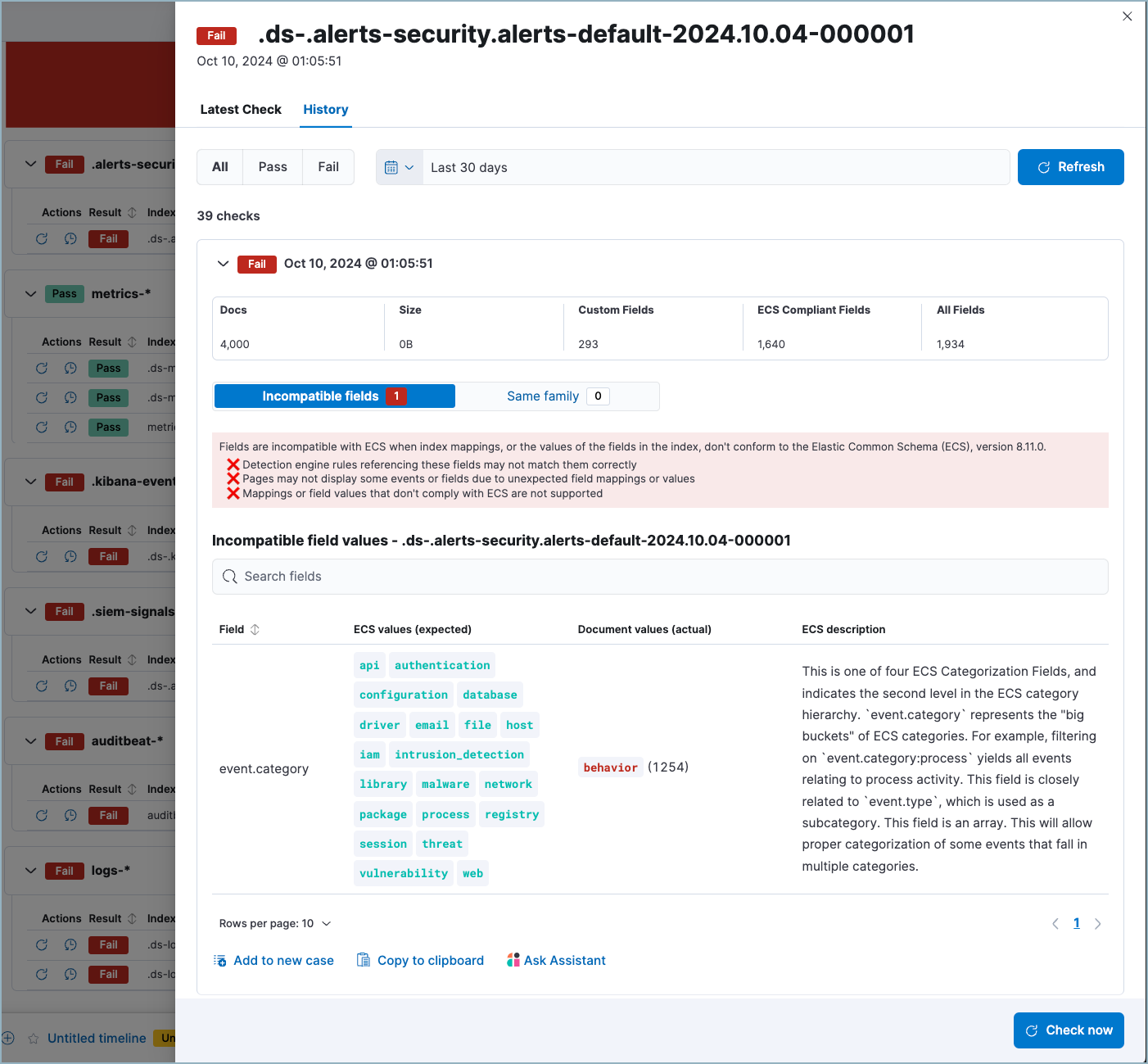This screenshot has width=1148, height=1064.
Task: Copy results to clipboard
Action: (420, 960)
